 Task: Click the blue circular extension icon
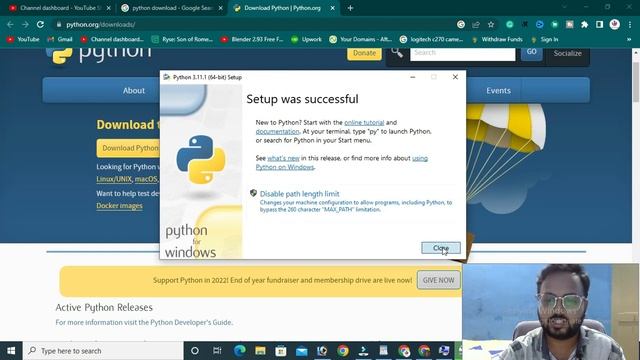540,24
